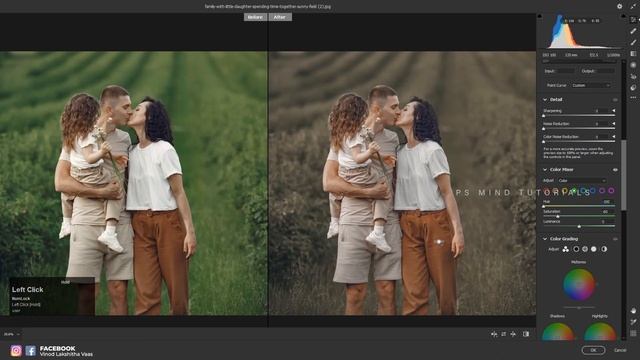Select the blue color in Color Mixer
Image resolution: width=640 pixels, height=360 pixels.
pyautogui.click(x=593, y=191)
